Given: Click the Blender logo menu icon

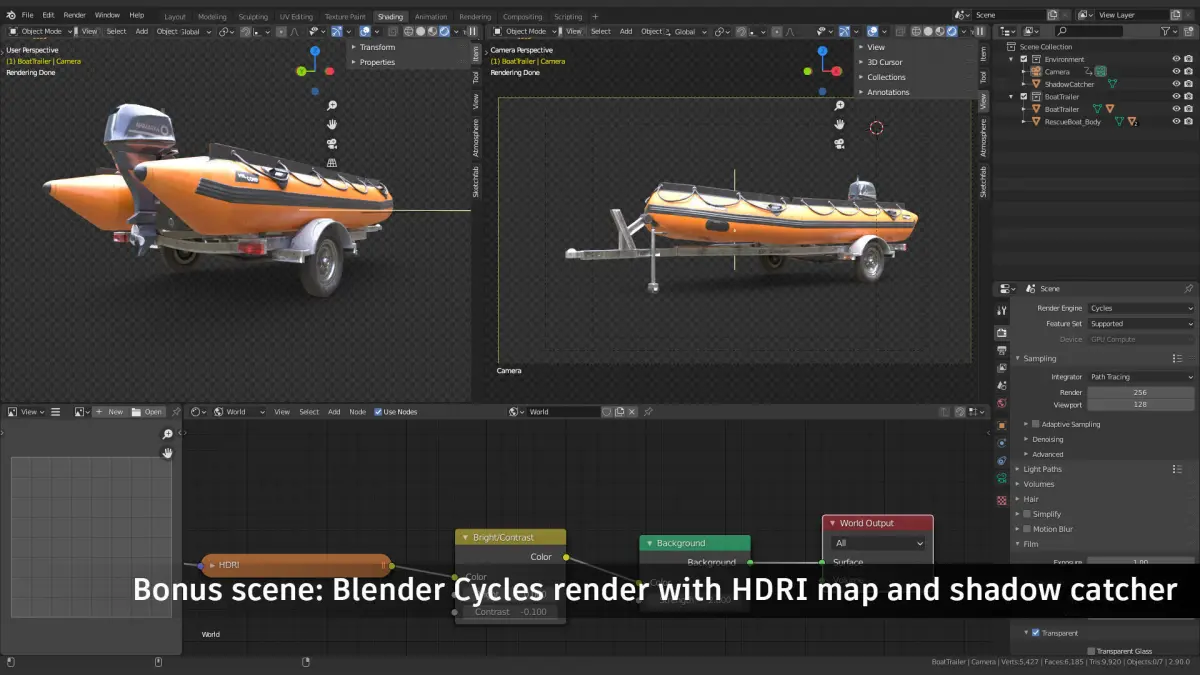Looking at the screenshot, I should pyautogui.click(x=10, y=15).
